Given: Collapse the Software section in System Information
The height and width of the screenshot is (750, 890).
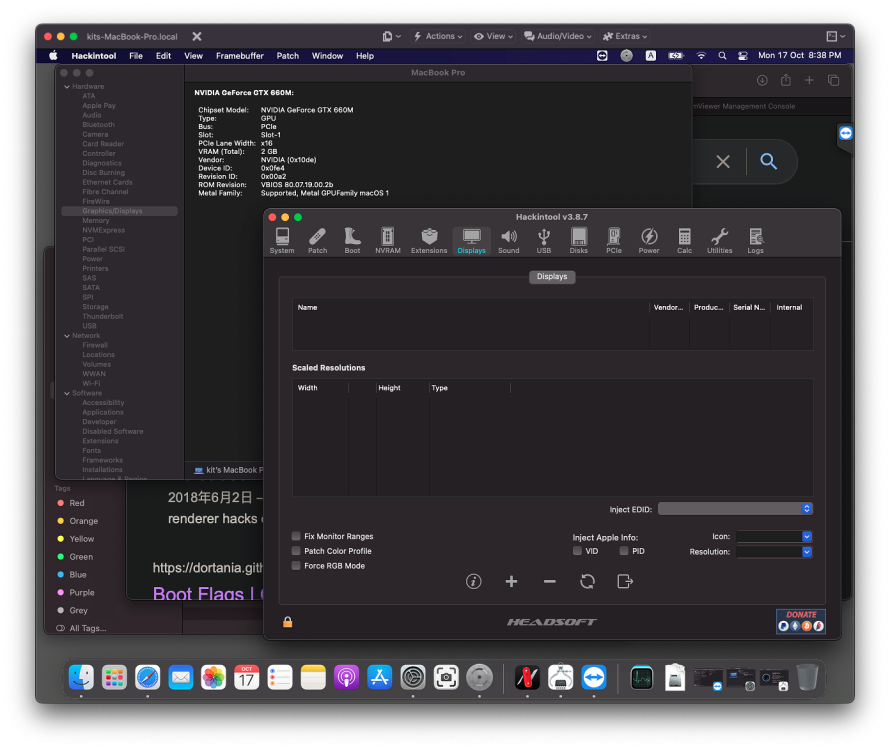Looking at the screenshot, I should 67,393.
